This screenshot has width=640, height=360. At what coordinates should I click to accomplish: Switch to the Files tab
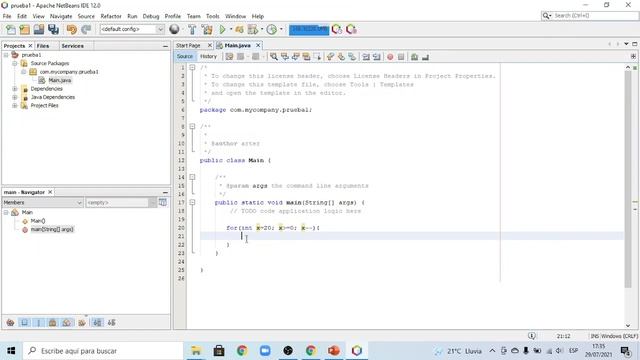[43, 46]
